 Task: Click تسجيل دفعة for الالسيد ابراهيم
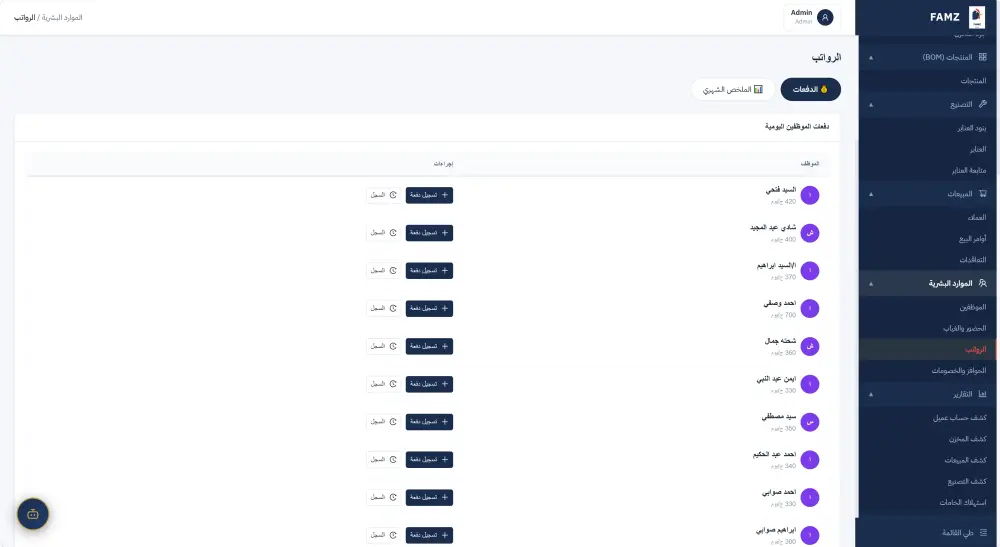[x=429, y=270]
